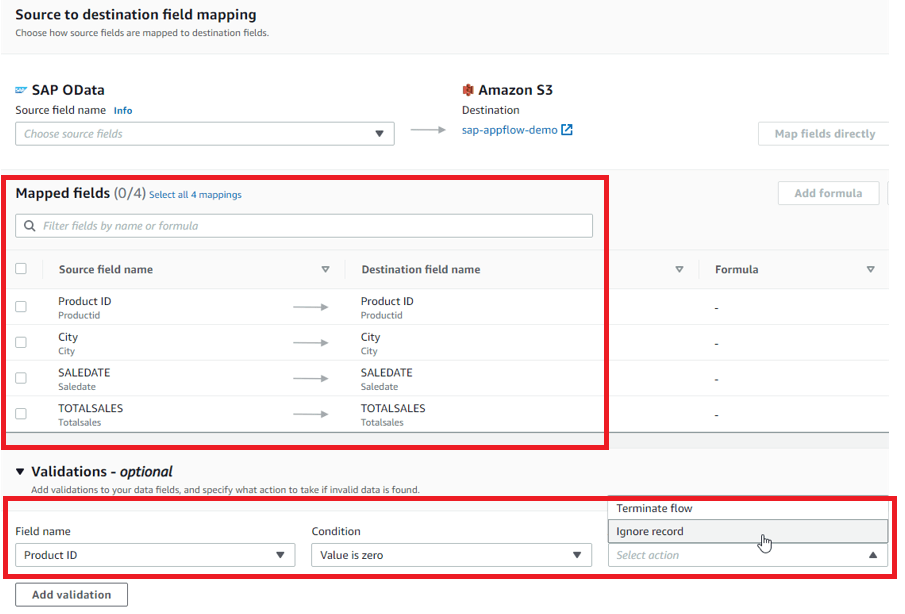Click source Product ID field text
The image size is (905, 614).
pyautogui.click(x=85, y=301)
